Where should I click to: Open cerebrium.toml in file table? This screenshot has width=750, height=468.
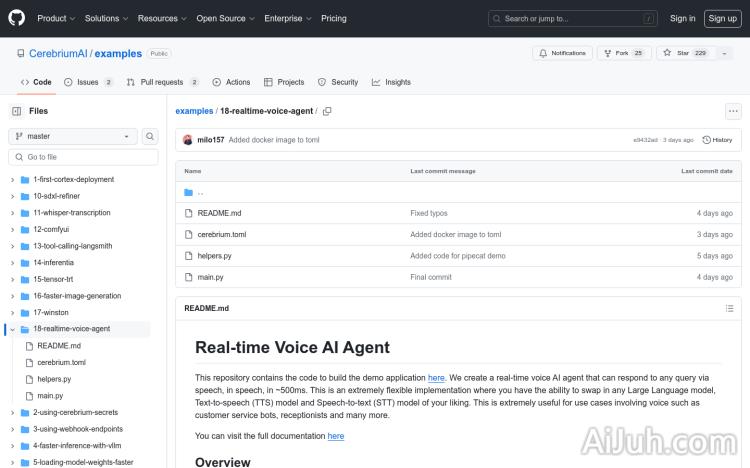[221, 234]
